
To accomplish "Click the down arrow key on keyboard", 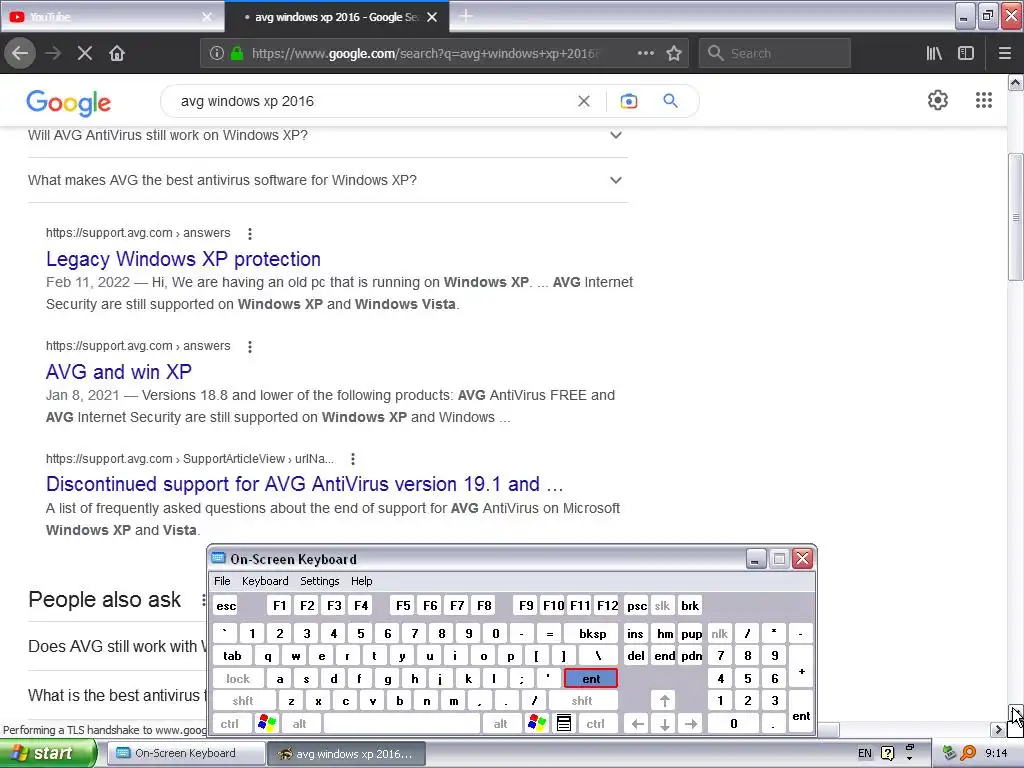I will 664,724.
